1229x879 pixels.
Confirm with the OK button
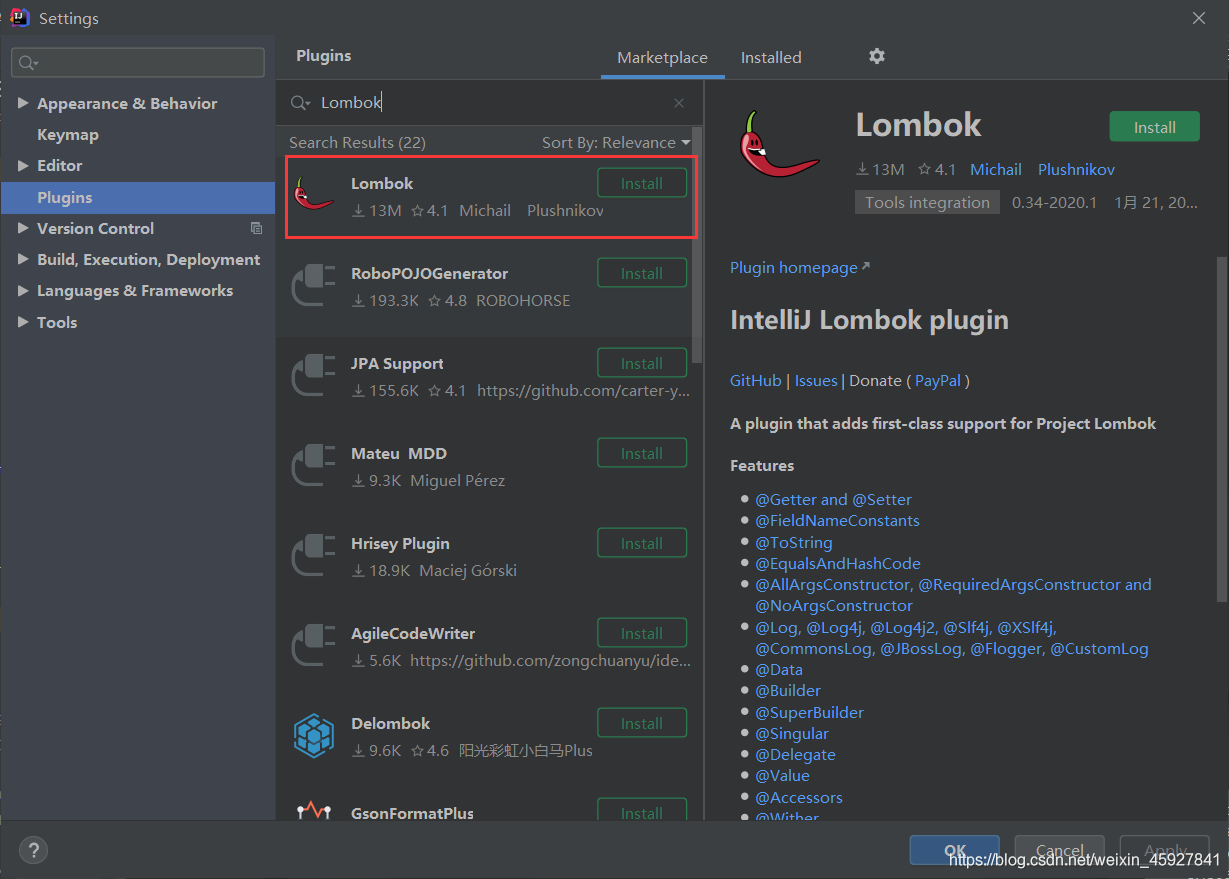(954, 850)
